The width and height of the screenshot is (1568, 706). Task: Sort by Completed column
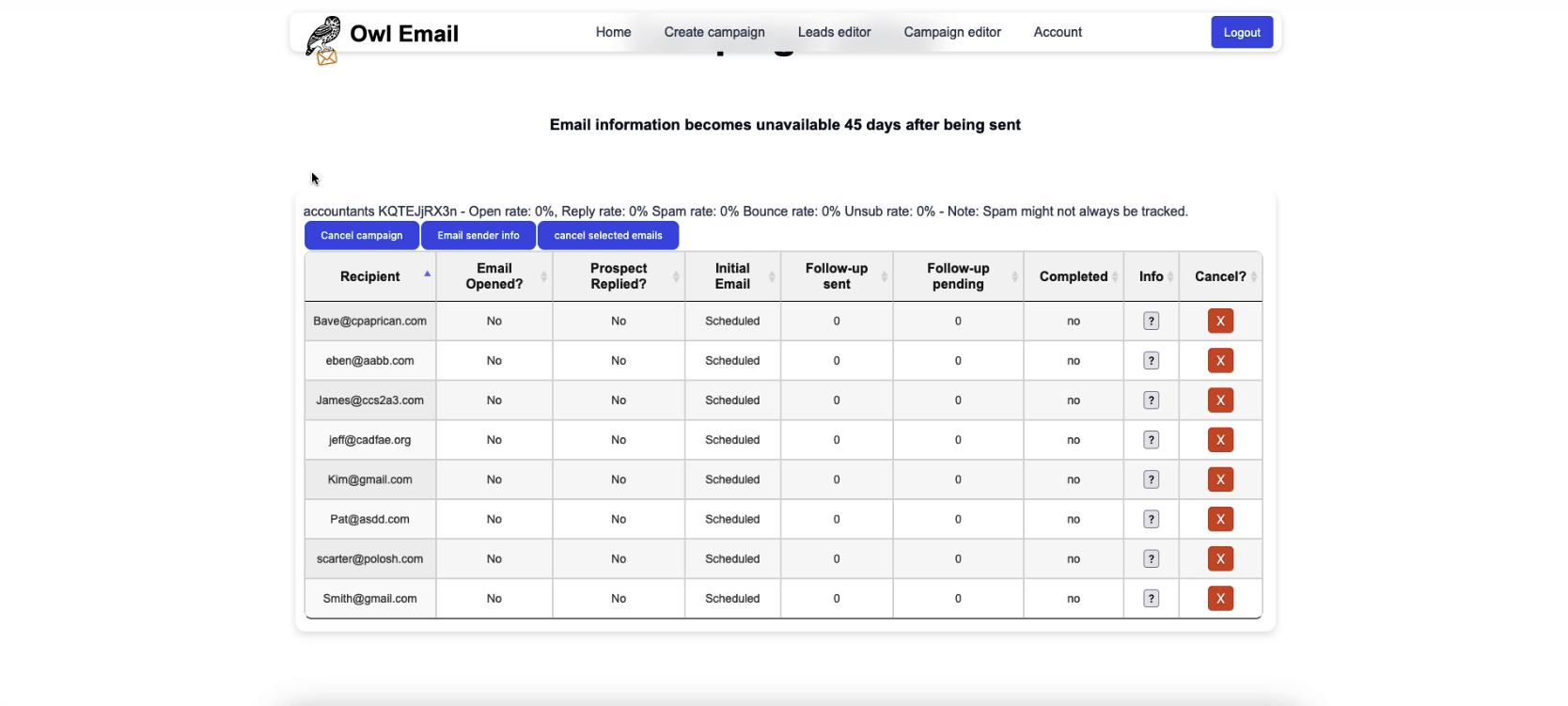tap(1074, 276)
